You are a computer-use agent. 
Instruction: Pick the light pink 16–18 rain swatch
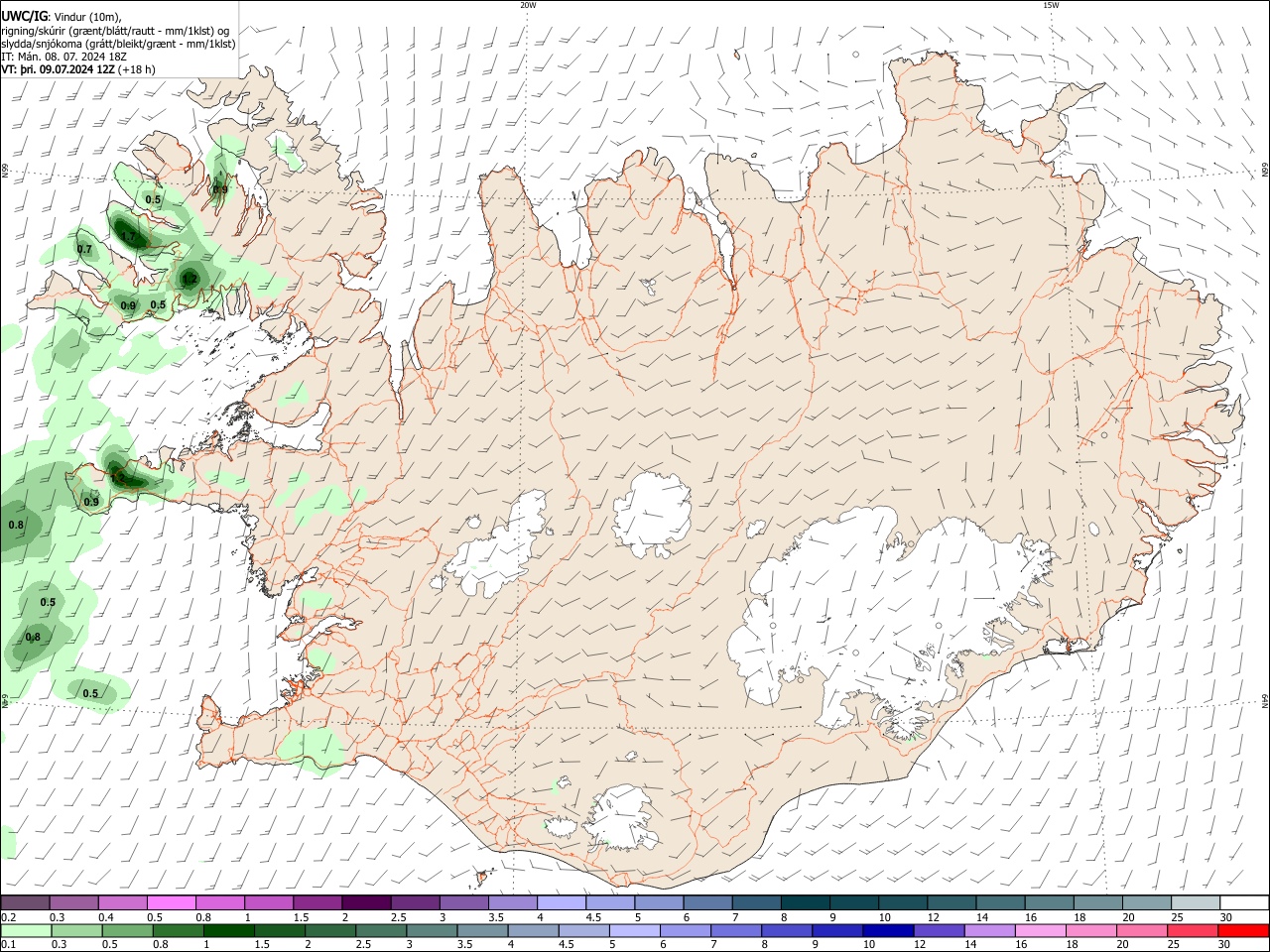(x=1040, y=930)
